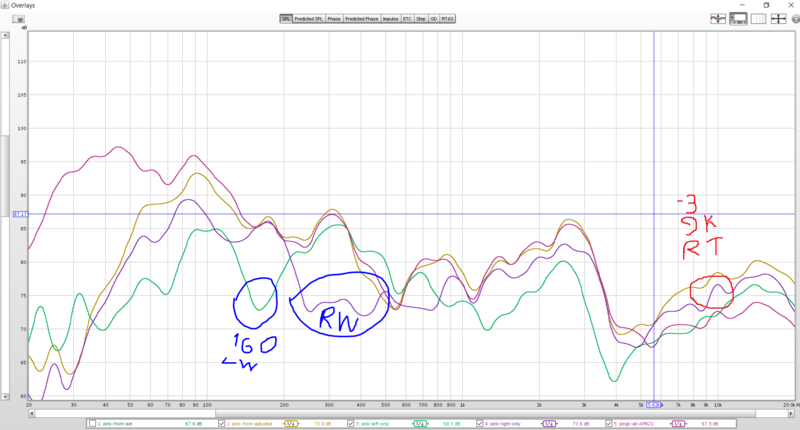Screen dimensions: 800x430
Task: Open the RT60 overlay button
Action: tap(447, 19)
